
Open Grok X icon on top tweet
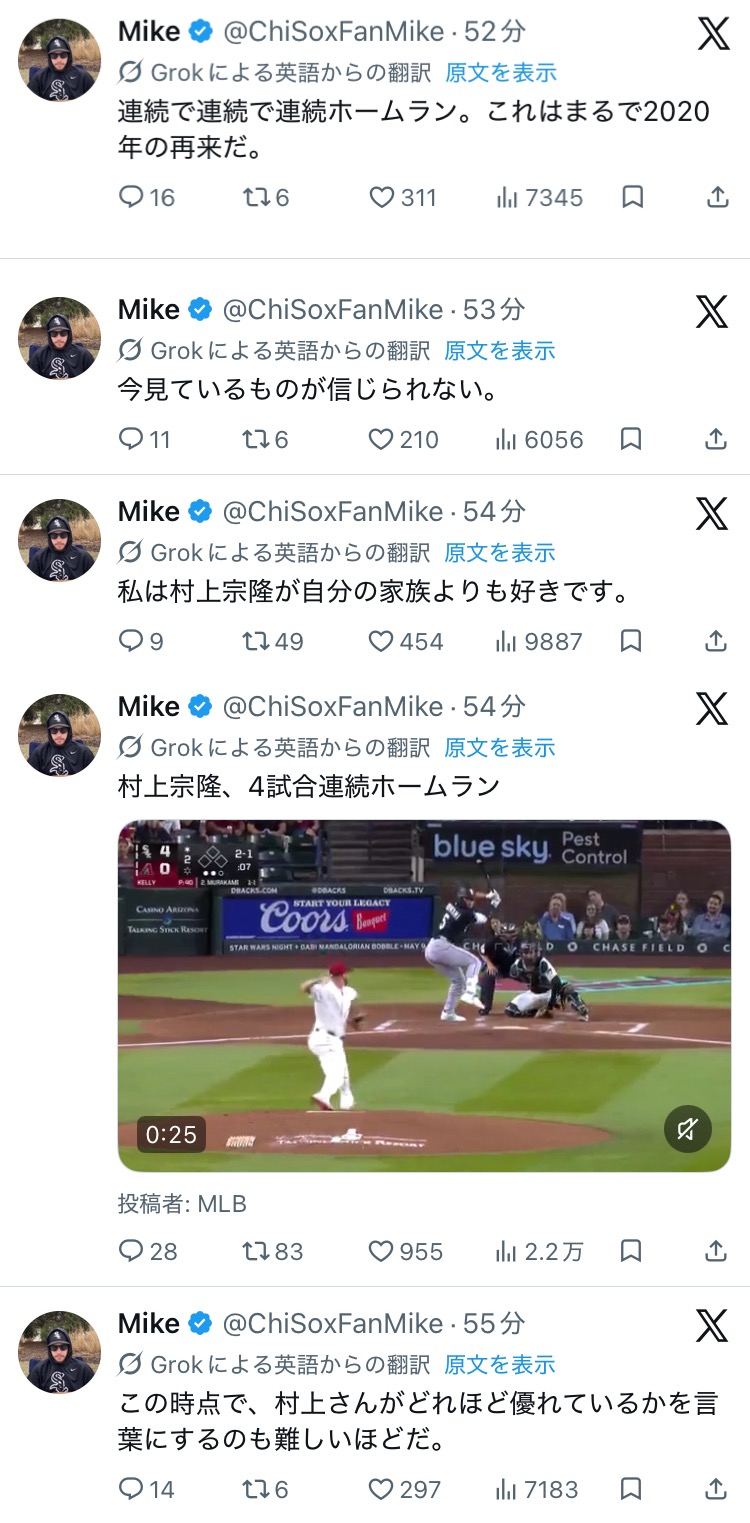(x=713, y=33)
